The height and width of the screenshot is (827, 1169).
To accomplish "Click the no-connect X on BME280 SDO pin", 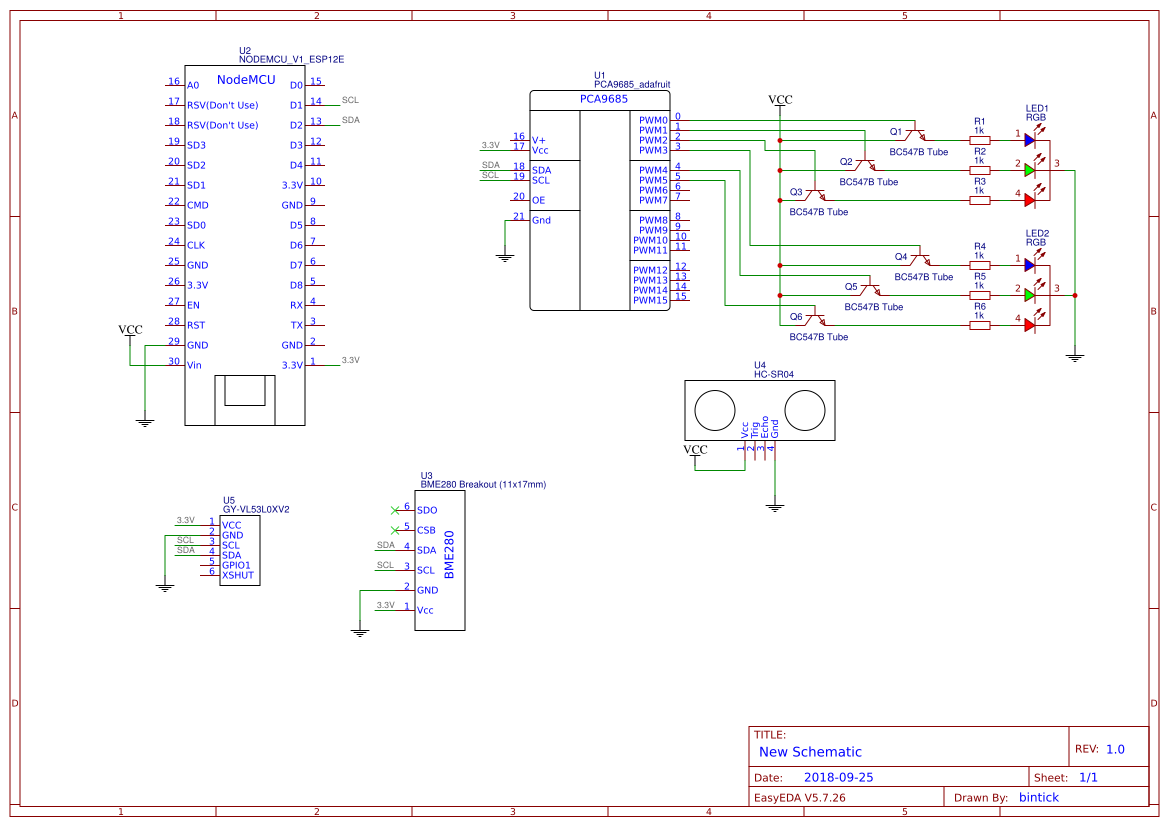I will [x=395, y=510].
